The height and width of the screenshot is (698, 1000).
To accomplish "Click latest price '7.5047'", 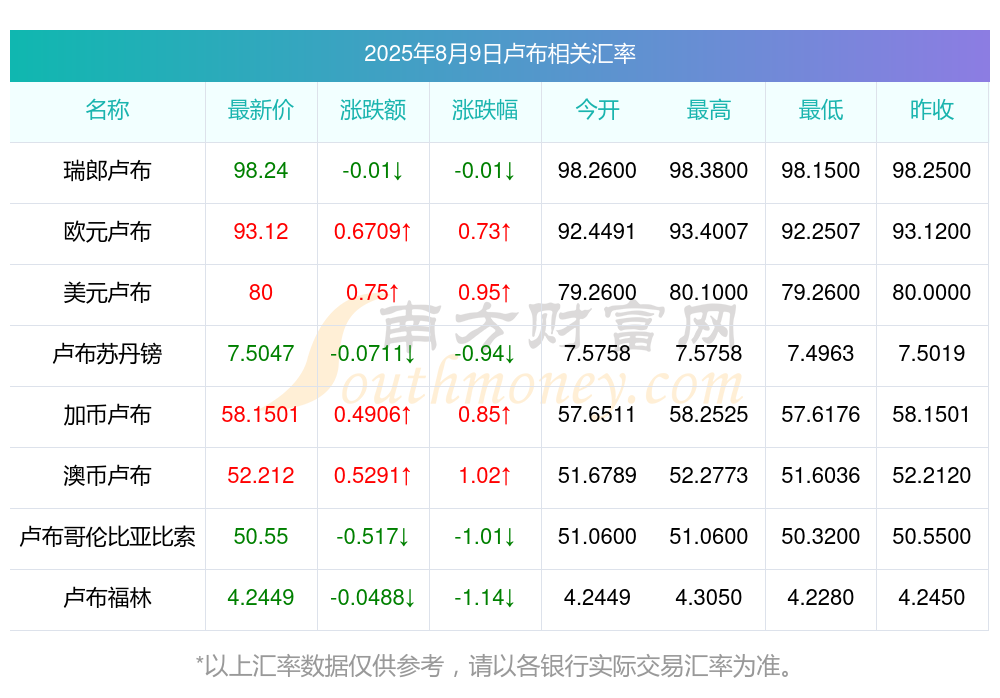I will pos(260,353).
